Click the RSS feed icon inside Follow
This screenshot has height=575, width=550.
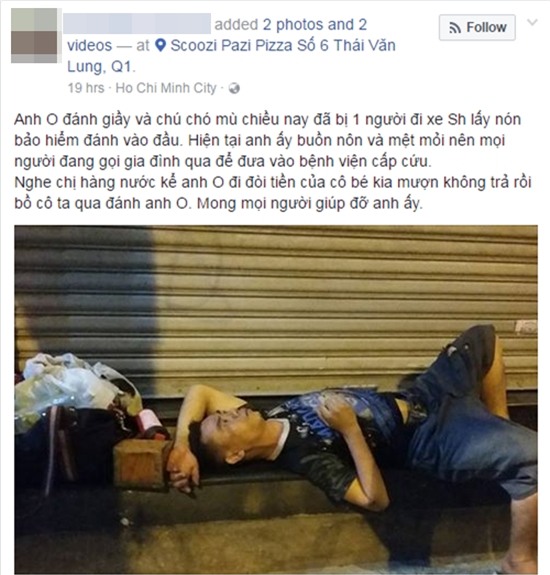455,28
